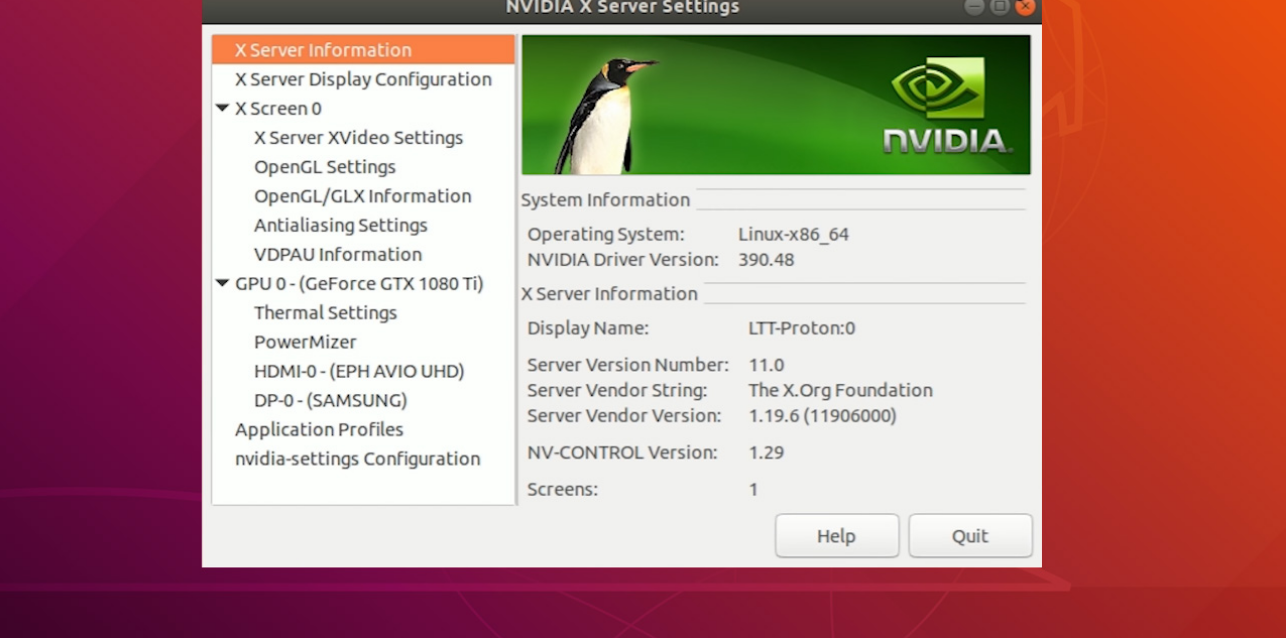Click the X Server Information section header in right pane
This screenshot has height=638, width=1286.
[609, 293]
